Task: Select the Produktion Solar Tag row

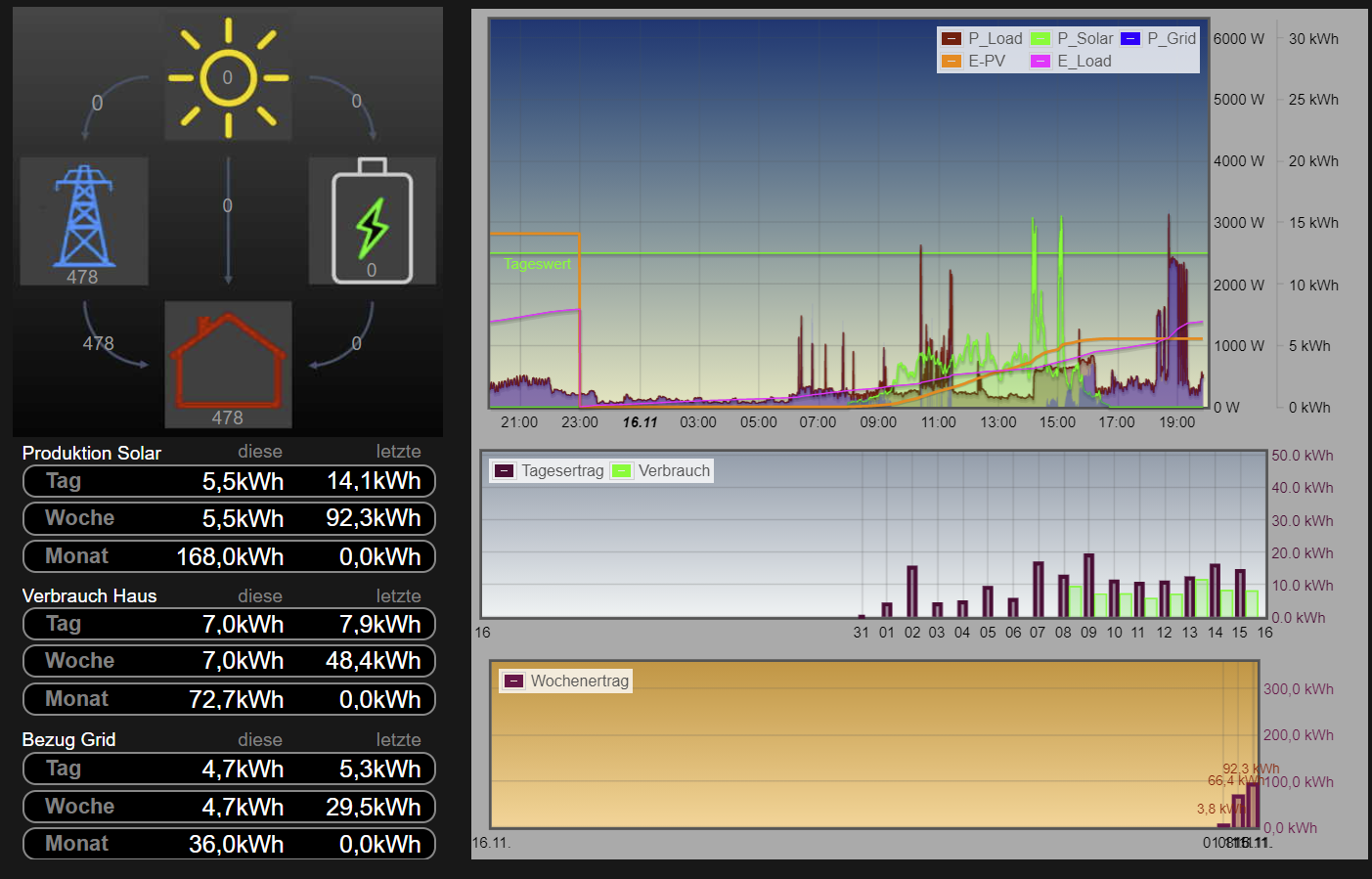Action: pyautogui.click(x=229, y=481)
